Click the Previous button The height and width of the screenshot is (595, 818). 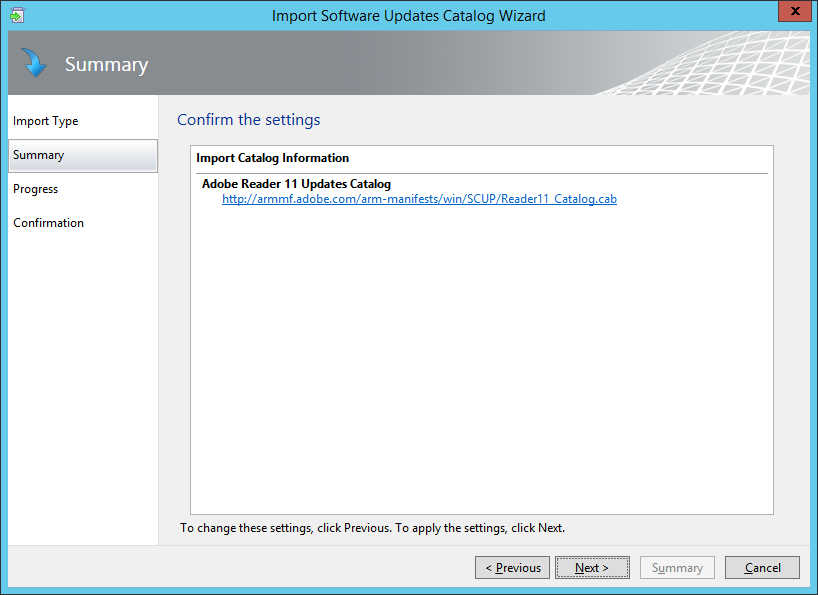tap(512, 567)
